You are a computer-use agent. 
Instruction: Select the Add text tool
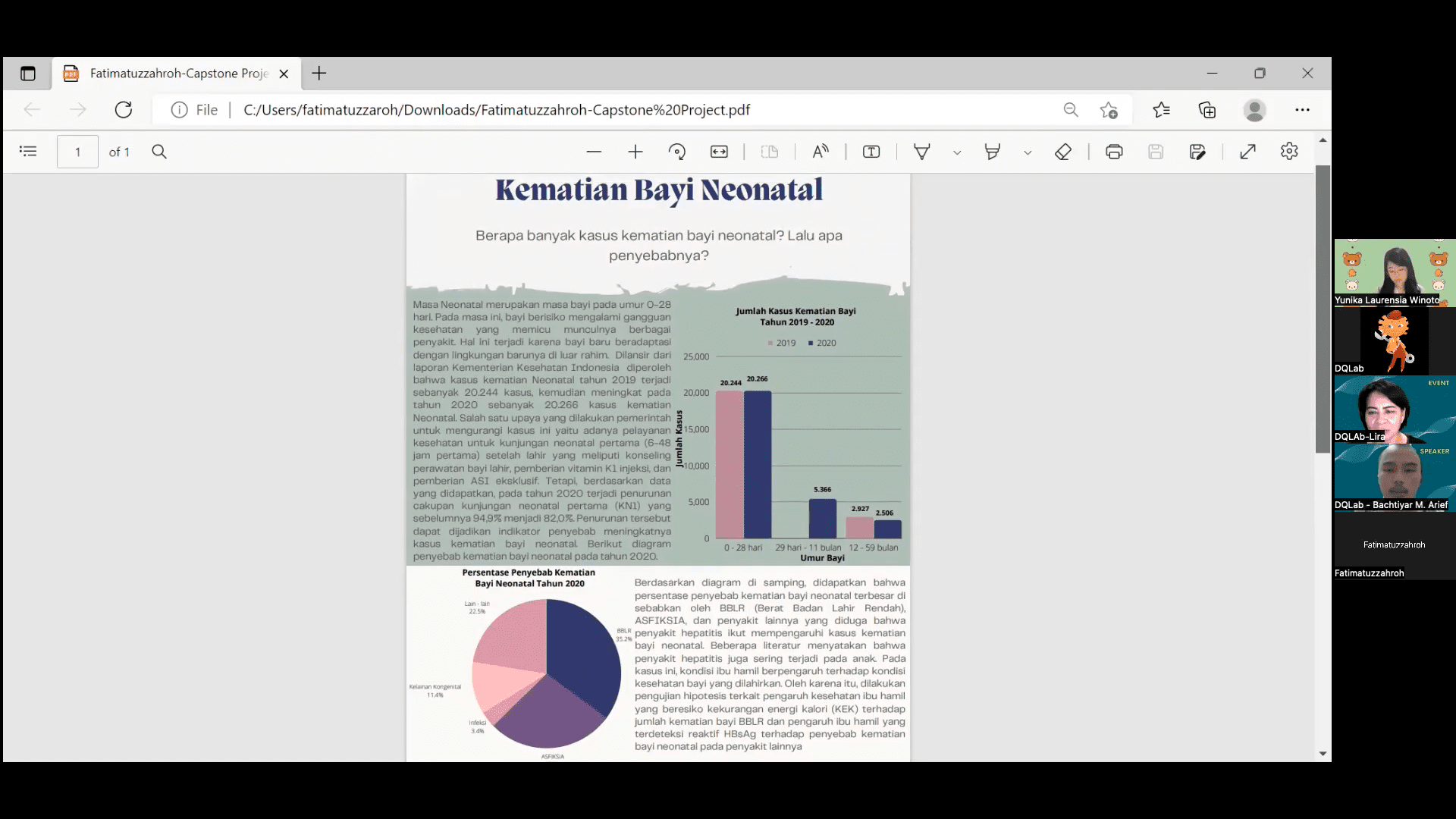point(871,152)
